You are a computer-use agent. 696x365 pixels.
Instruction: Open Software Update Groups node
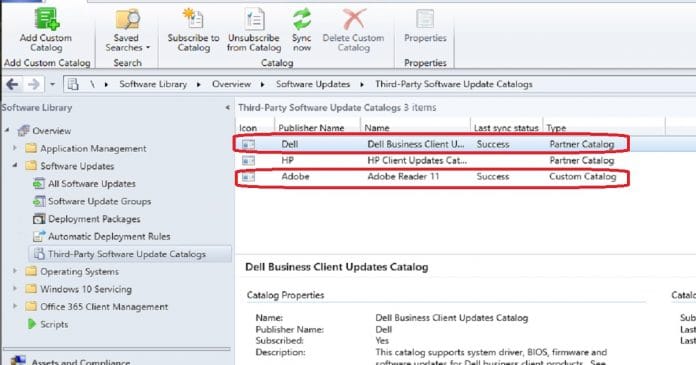pyautogui.click(x=99, y=201)
